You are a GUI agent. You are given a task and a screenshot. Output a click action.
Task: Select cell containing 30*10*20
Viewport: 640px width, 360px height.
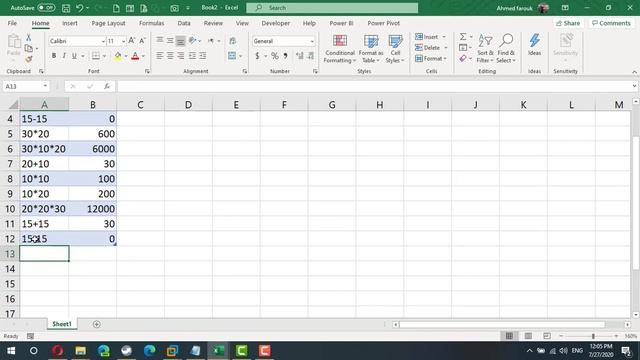pyautogui.click(x=44, y=149)
